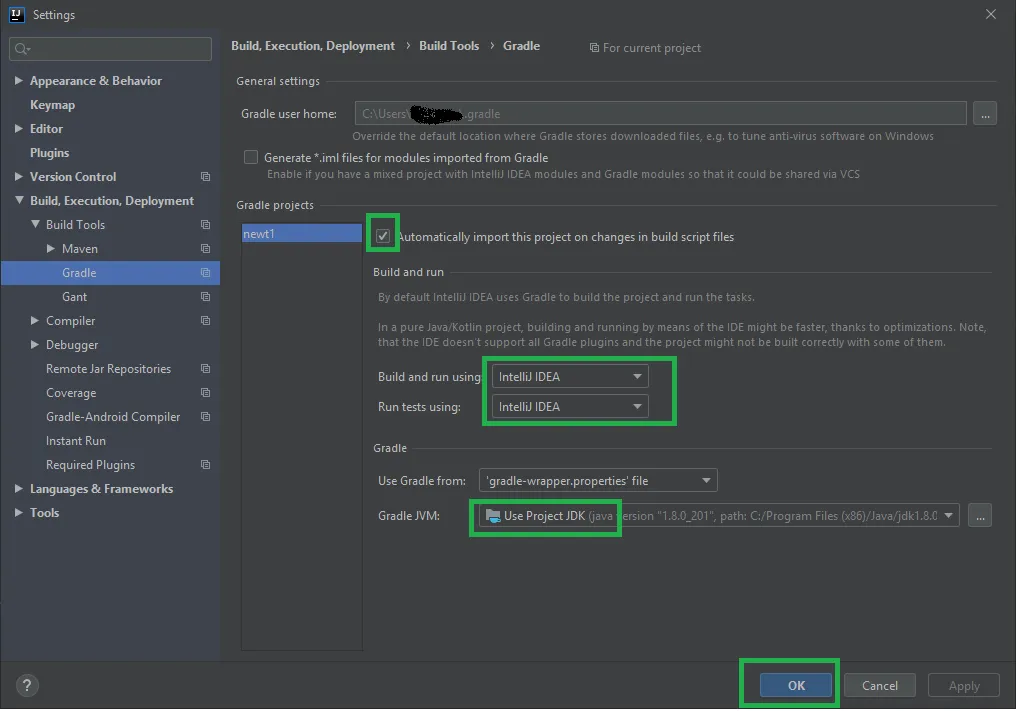Screen dimensions: 1018x711
Task: Open help with the question mark button
Action: point(27,685)
